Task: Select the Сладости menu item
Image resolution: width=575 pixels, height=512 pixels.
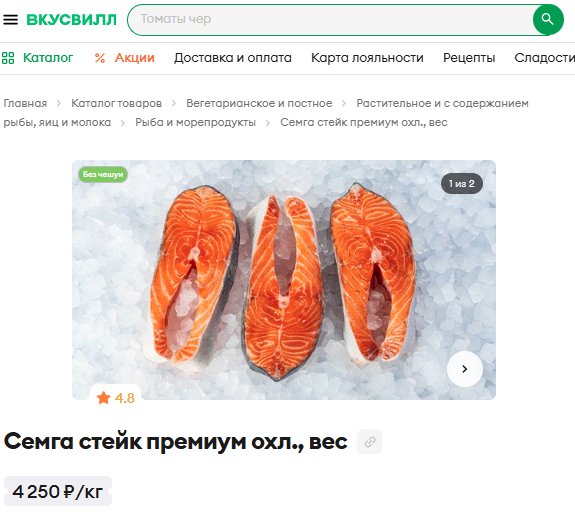Action: coord(545,58)
